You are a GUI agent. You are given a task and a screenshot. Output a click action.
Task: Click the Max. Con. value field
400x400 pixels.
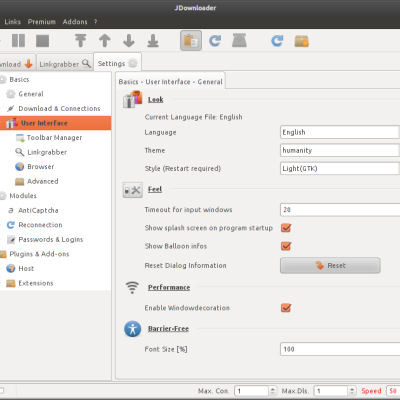[x=252, y=391]
